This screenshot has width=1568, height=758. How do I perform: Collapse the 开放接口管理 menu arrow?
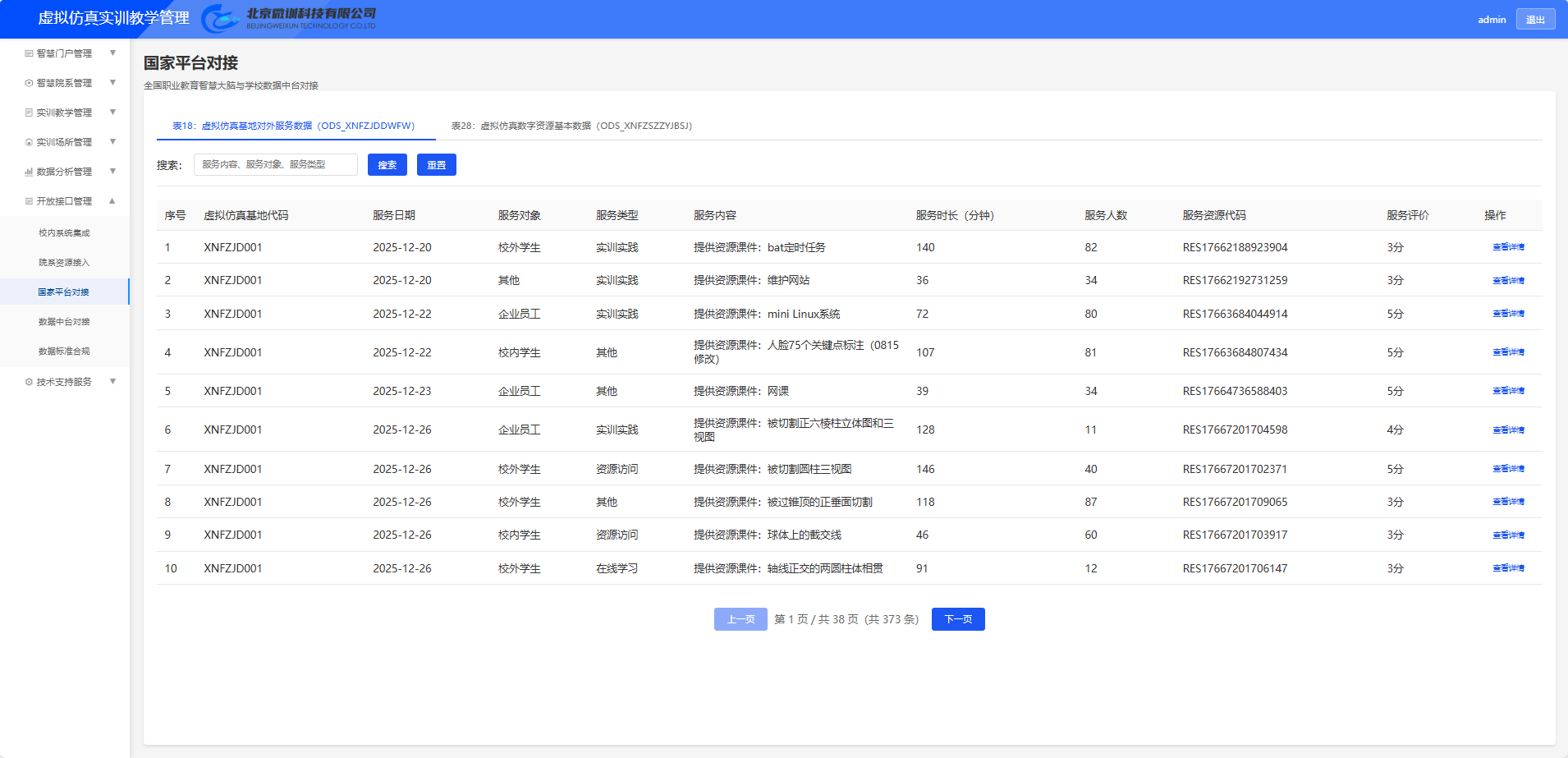(112, 201)
